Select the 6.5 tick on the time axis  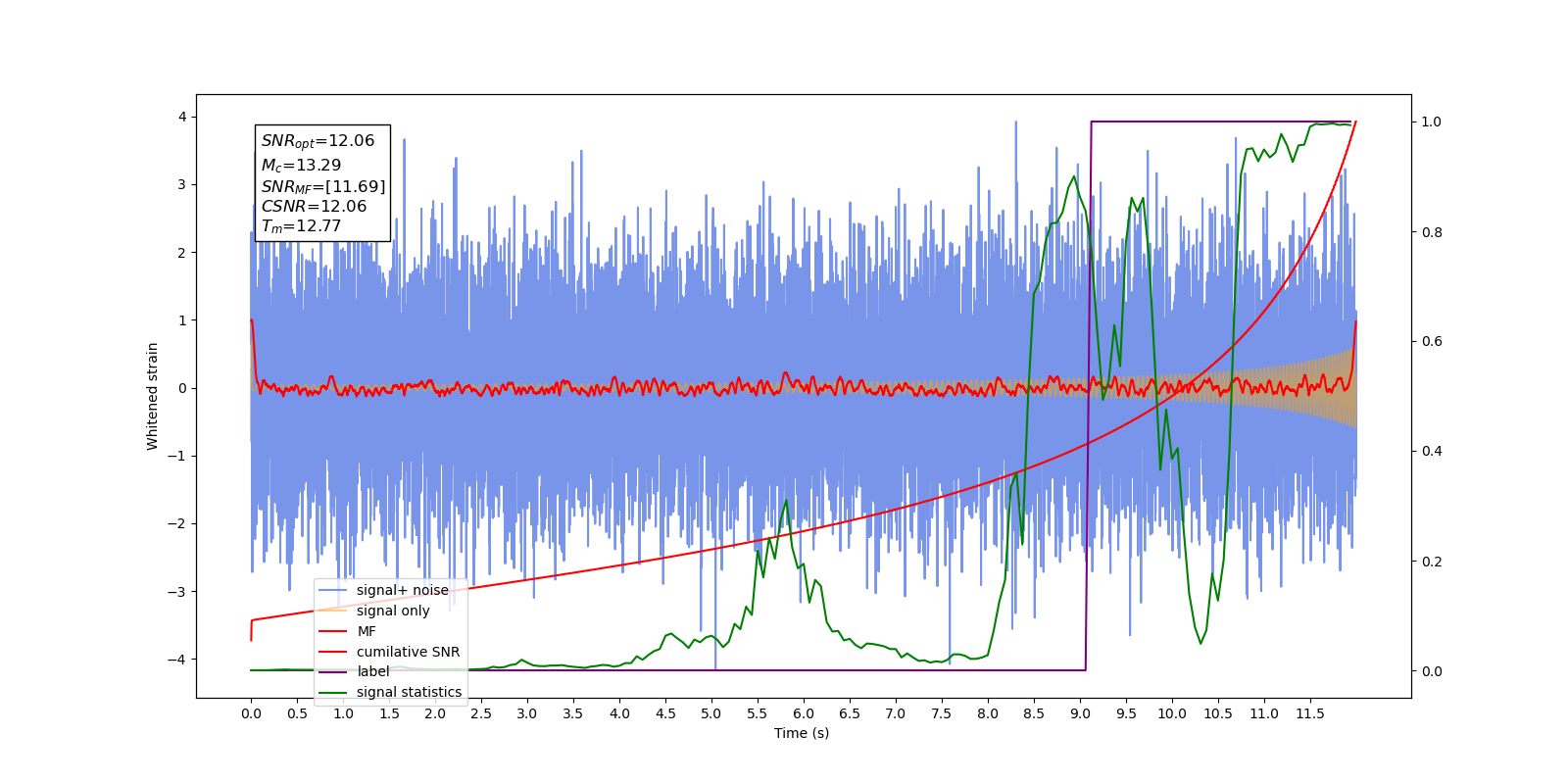click(850, 713)
